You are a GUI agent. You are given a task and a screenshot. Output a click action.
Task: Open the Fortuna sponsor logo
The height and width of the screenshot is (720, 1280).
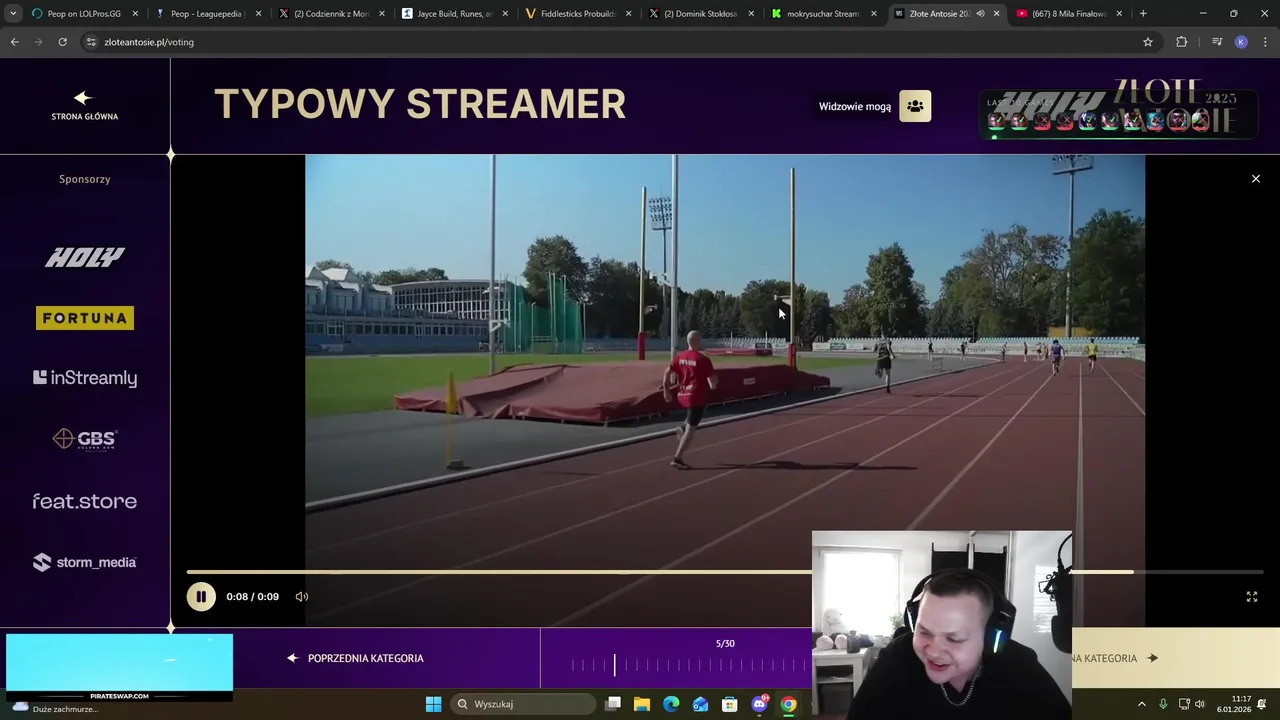pyautogui.click(x=85, y=318)
